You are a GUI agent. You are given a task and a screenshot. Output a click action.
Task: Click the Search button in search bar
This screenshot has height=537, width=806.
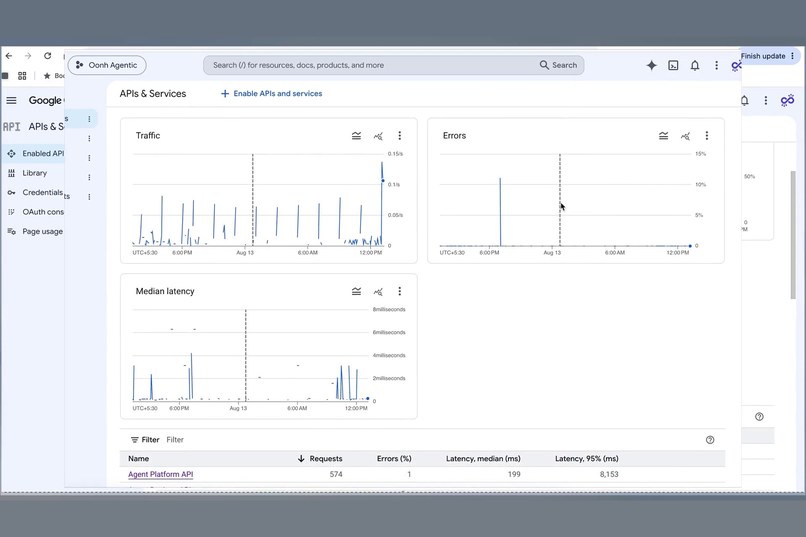(558, 65)
